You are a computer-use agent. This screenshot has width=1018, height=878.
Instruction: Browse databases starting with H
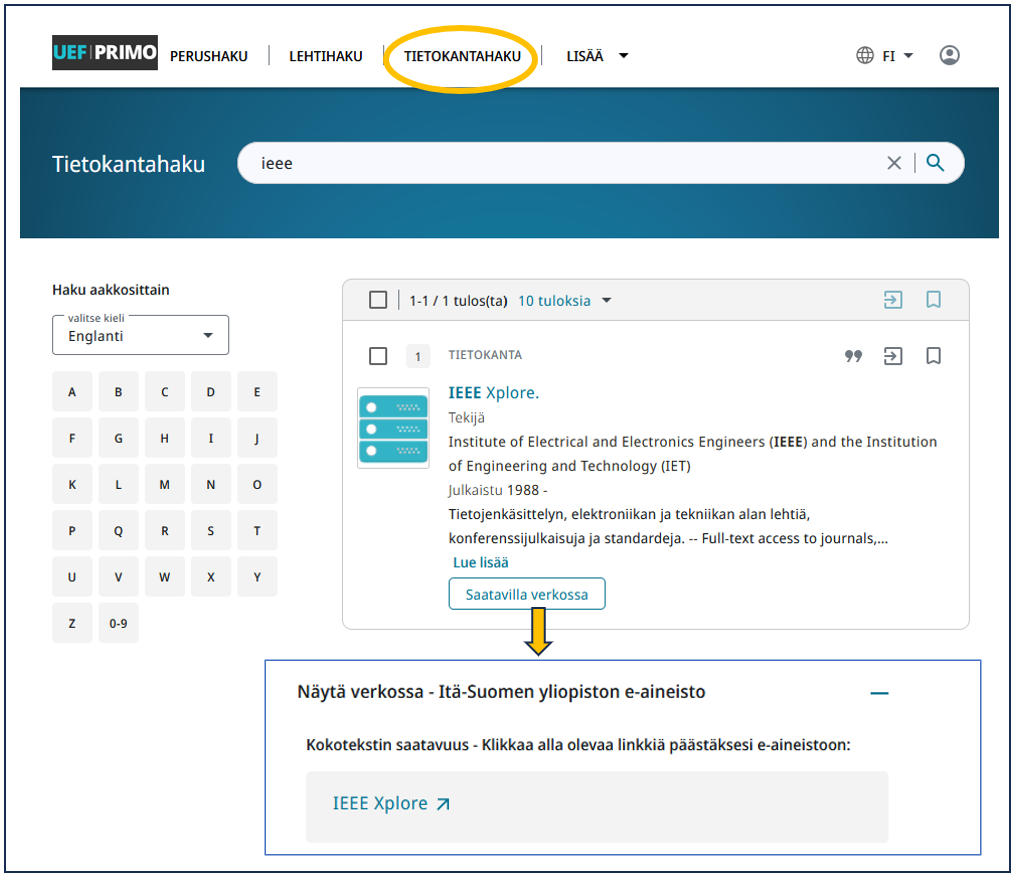click(x=164, y=438)
